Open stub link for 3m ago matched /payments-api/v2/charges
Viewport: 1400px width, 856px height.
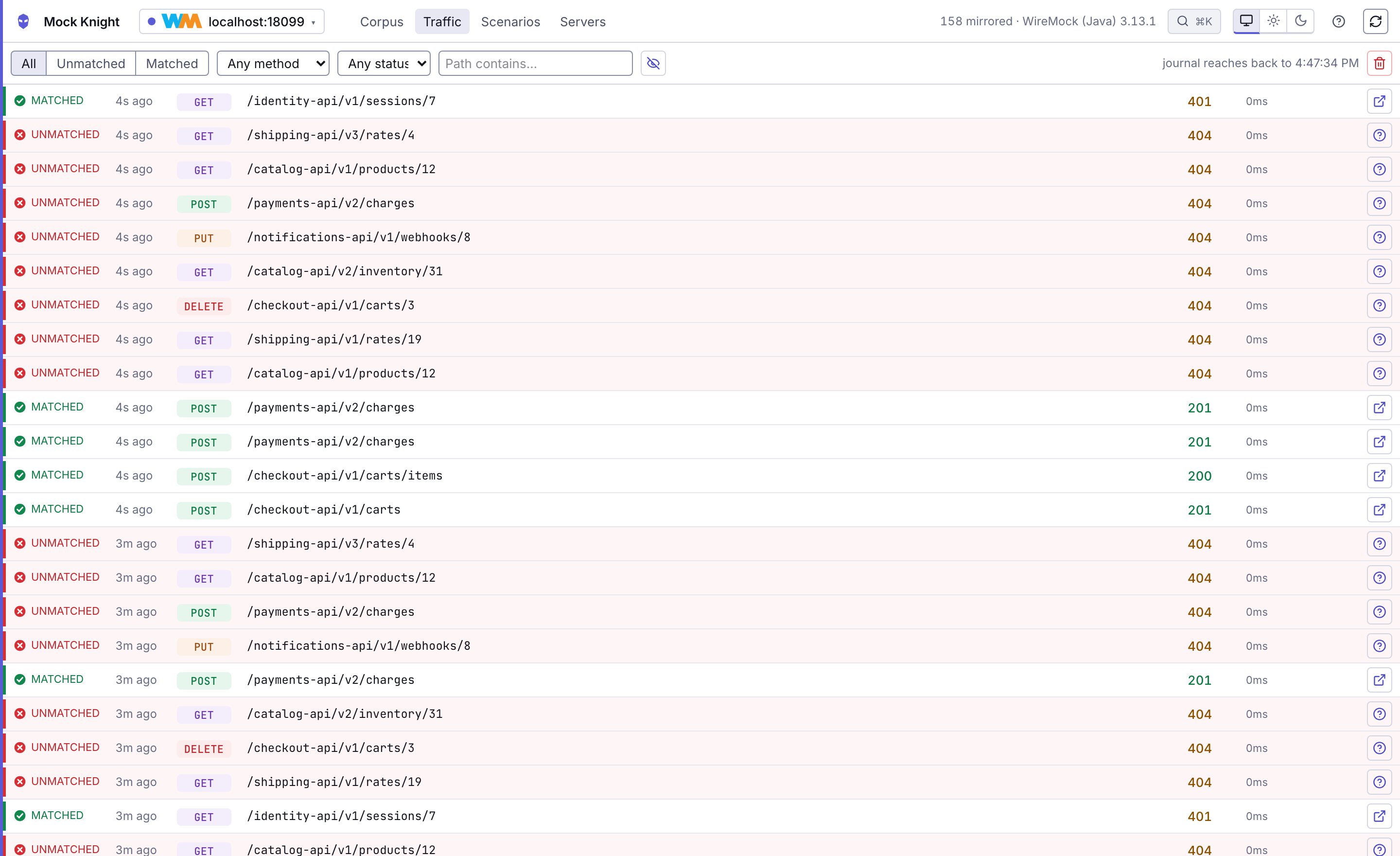1380,680
